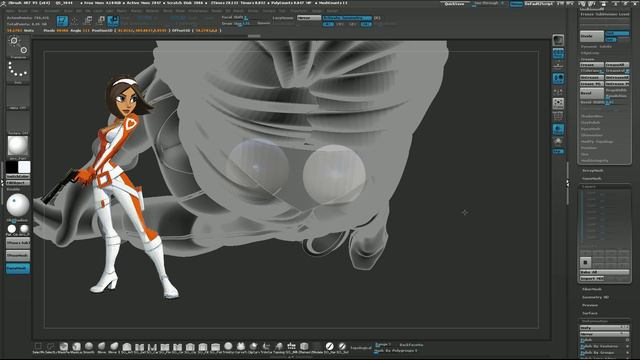Select the Scale transpose icon in top shelf

[100, 21]
